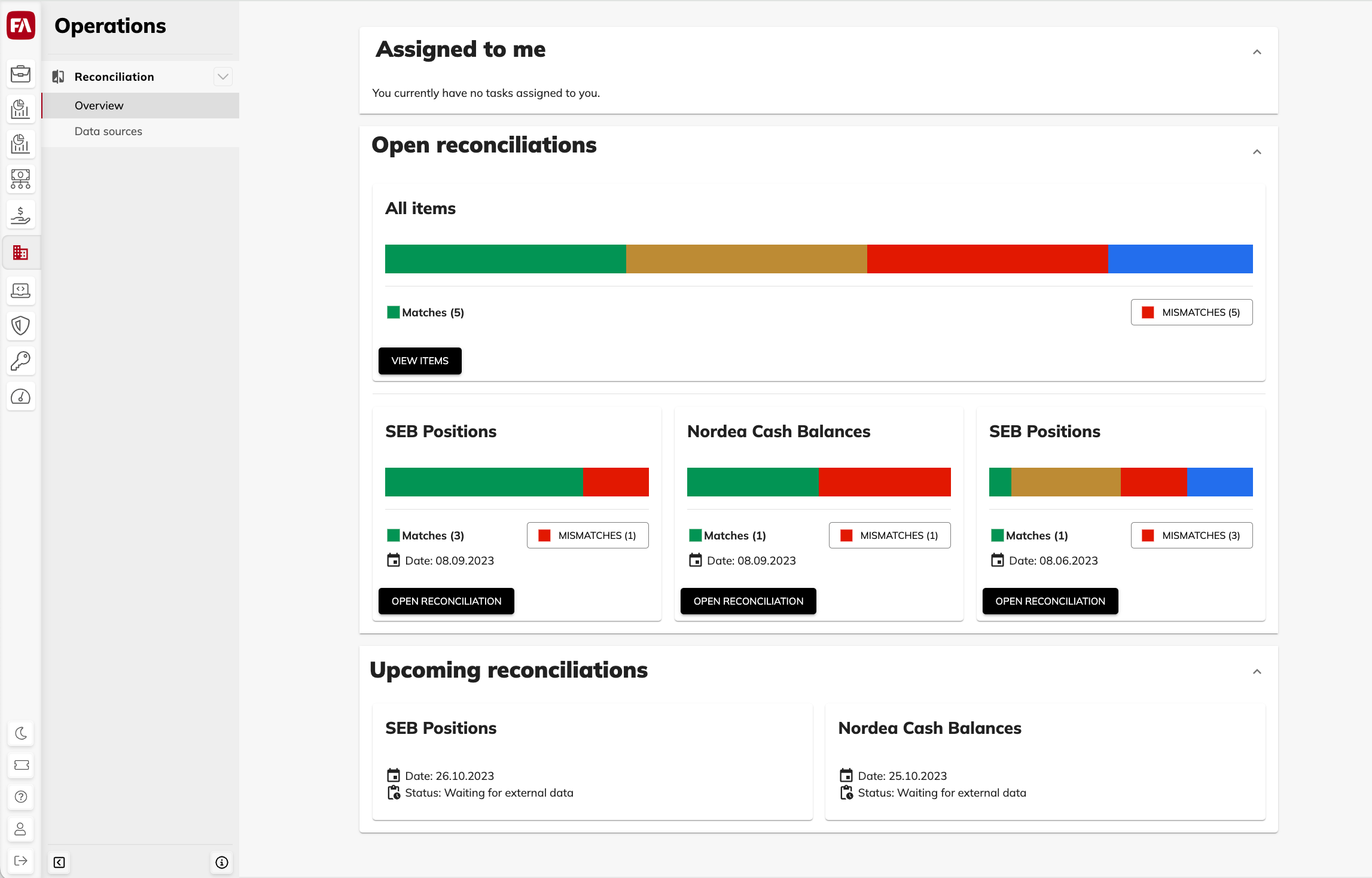This screenshot has width=1372, height=878.
Task: Open reconciliation for Nordea Cash Balances
Action: point(748,601)
